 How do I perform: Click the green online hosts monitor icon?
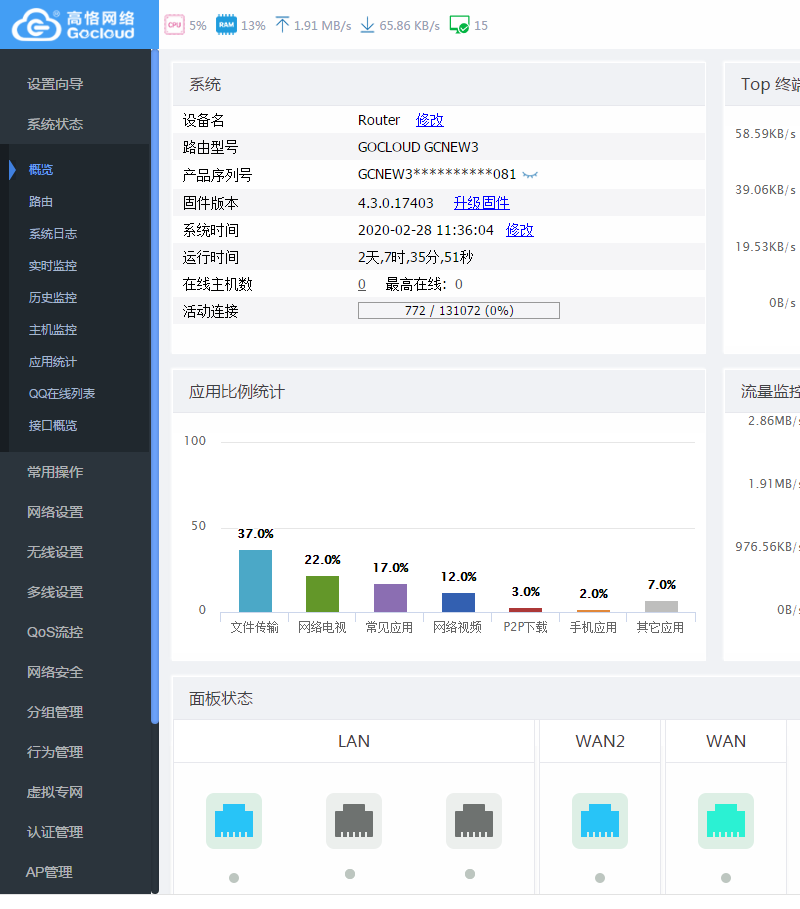point(459,25)
